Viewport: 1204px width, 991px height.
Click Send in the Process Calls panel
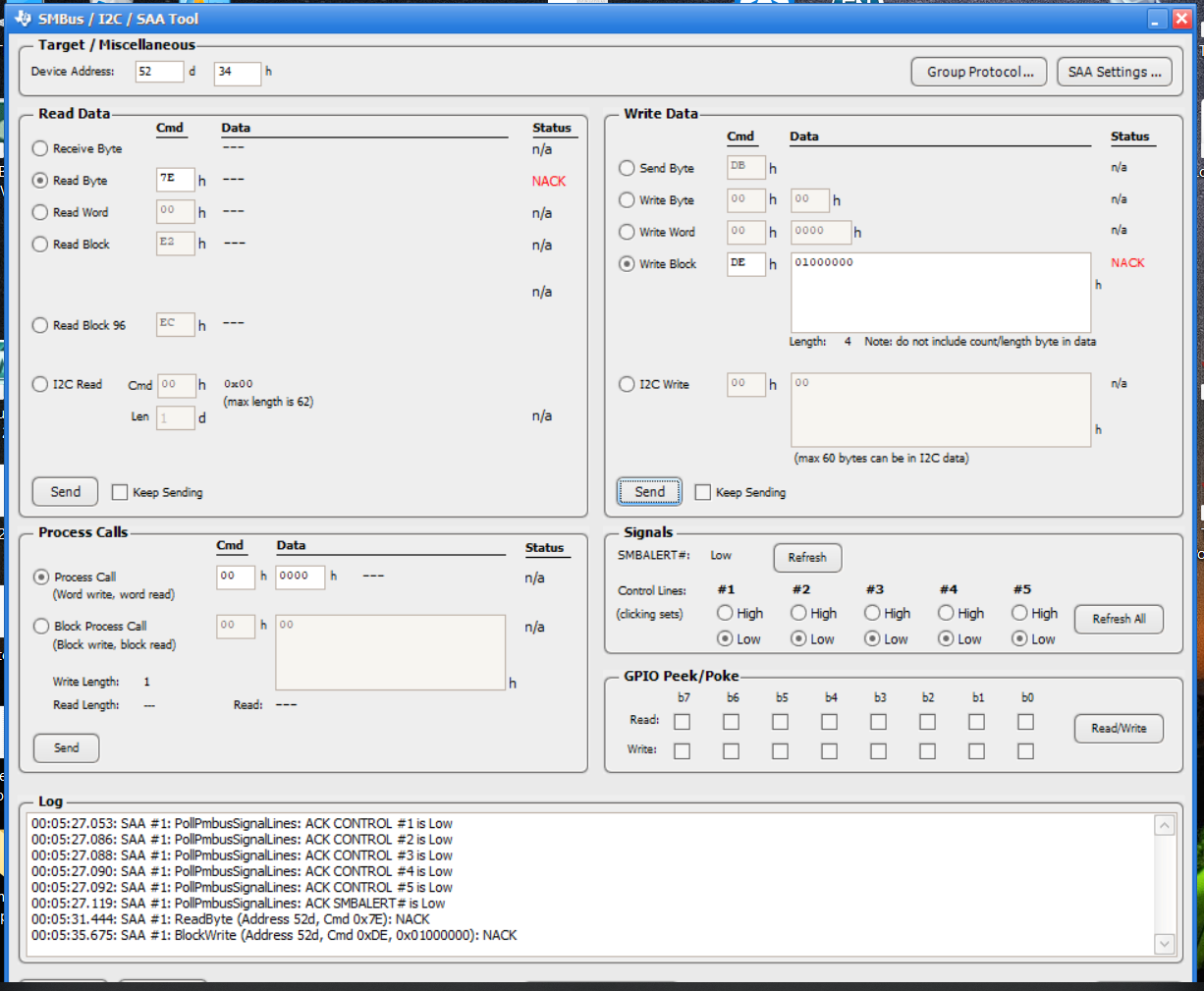click(66, 748)
